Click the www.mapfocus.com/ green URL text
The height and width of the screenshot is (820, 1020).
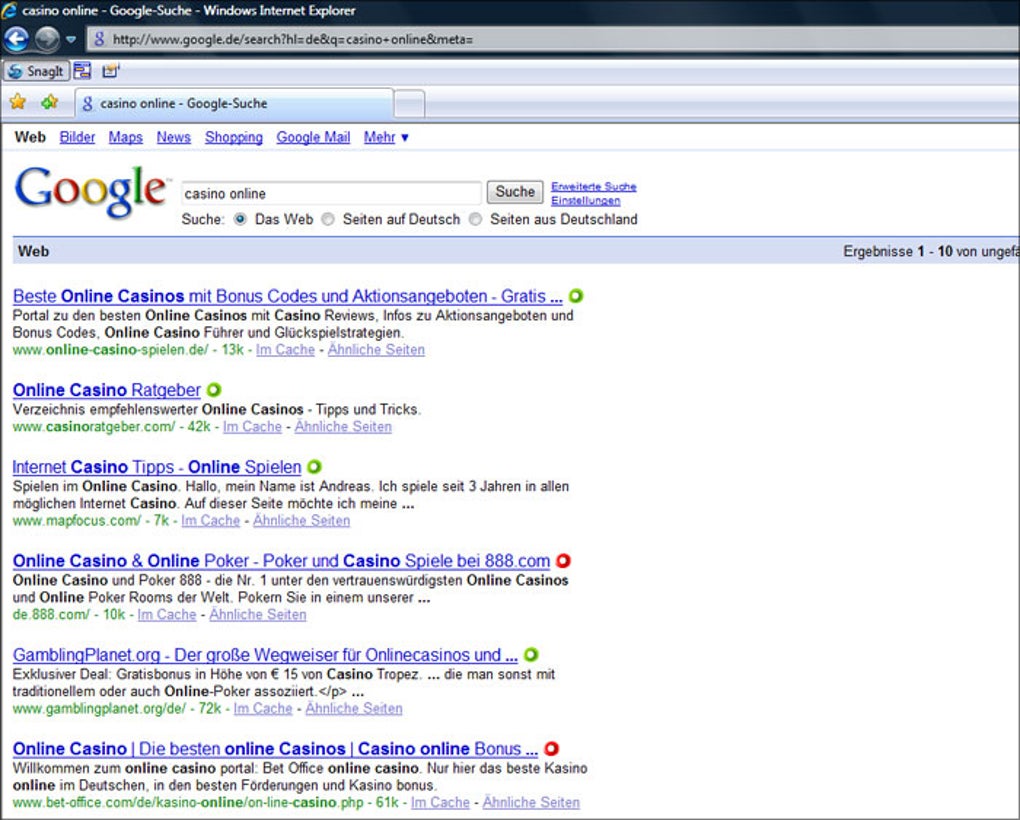pos(77,521)
